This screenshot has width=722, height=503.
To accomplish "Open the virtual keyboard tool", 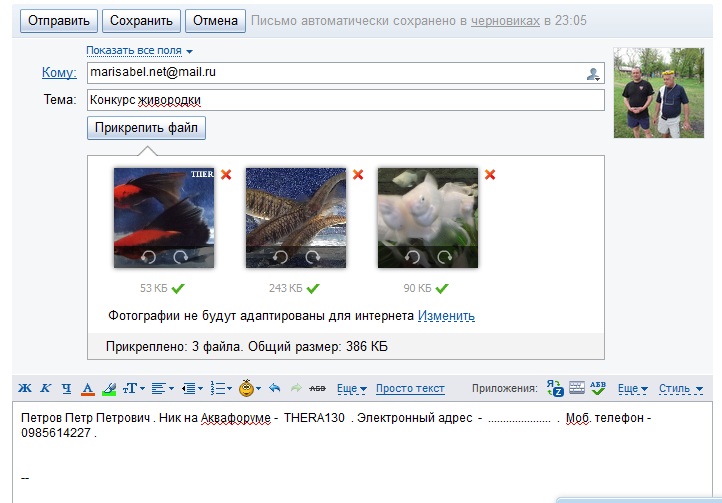I will pyautogui.click(x=577, y=388).
